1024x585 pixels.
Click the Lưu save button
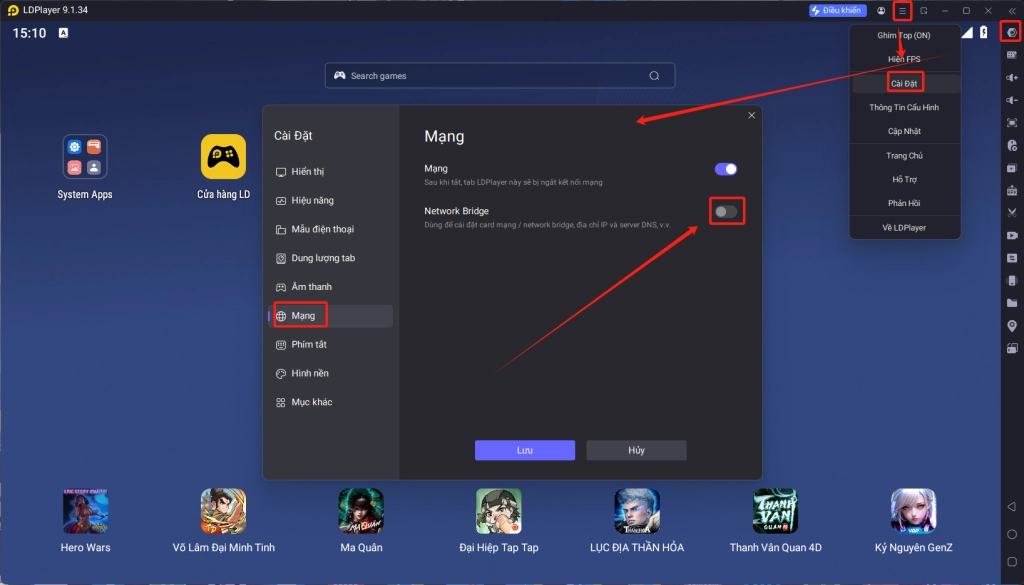(524, 450)
